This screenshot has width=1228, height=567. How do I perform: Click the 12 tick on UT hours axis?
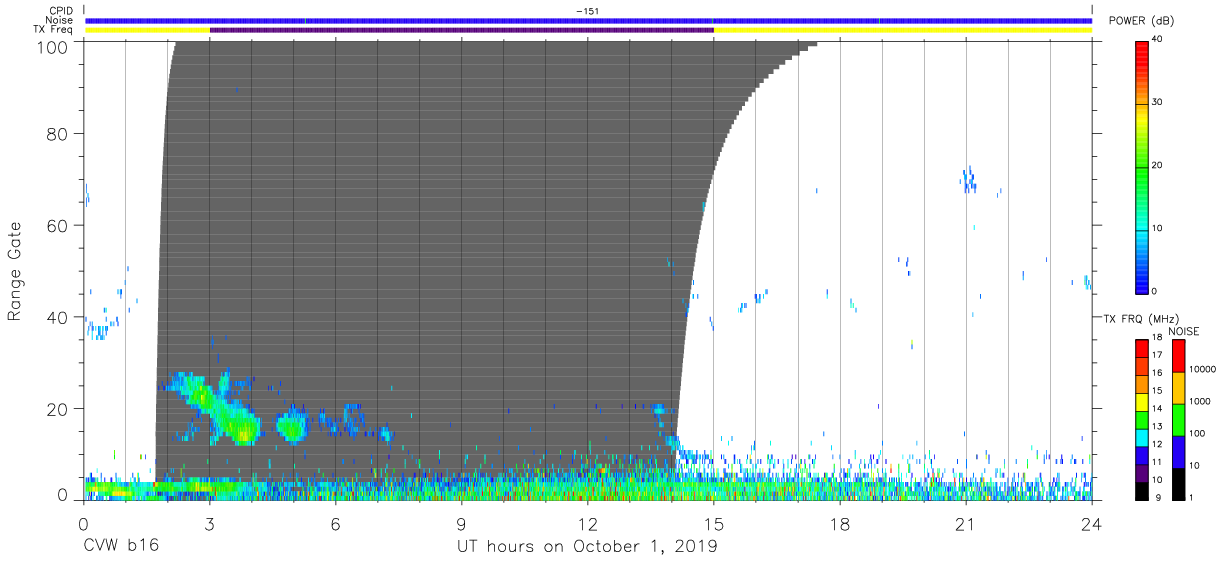coord(587,524)
